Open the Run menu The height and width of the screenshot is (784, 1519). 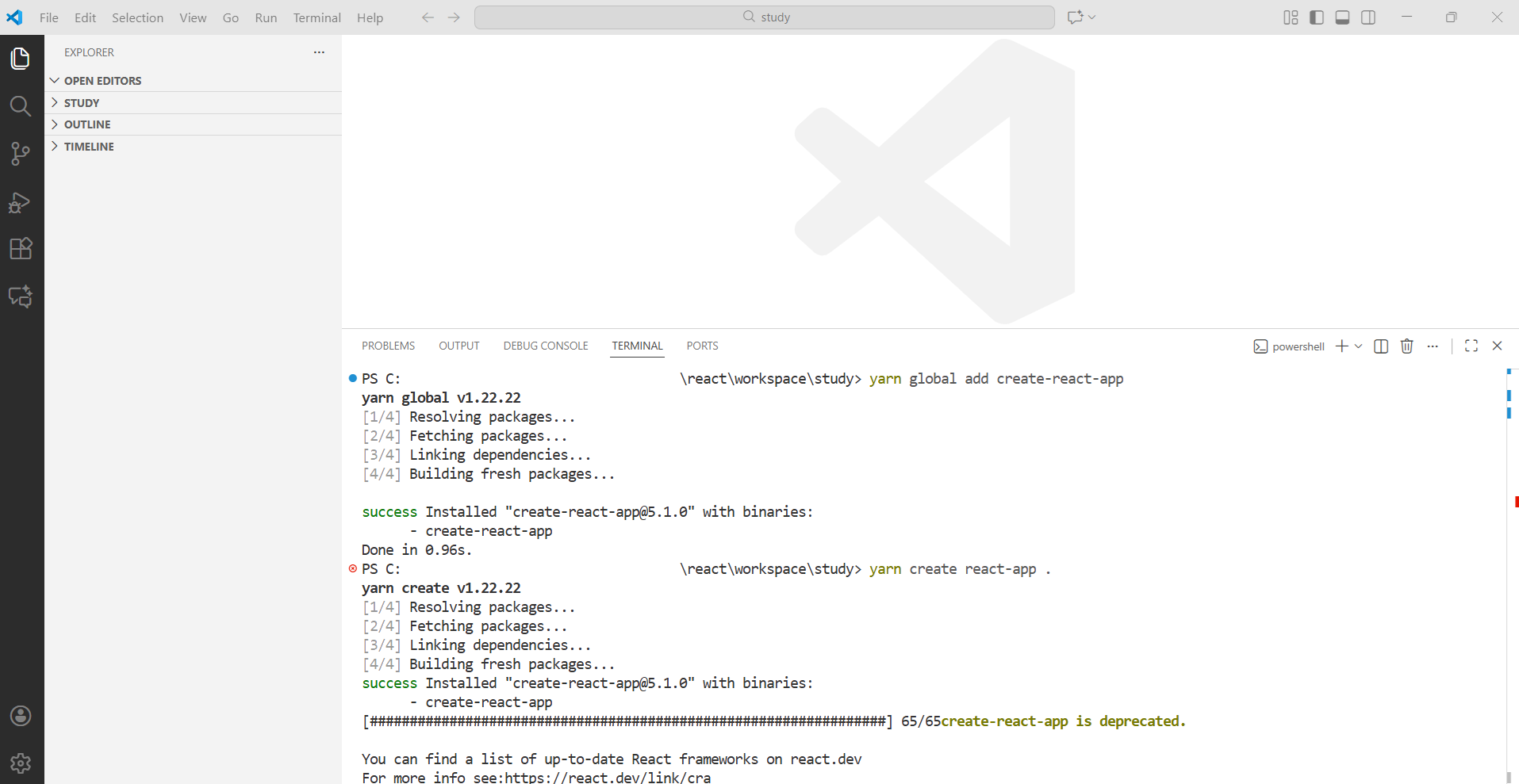pos(266,17)
